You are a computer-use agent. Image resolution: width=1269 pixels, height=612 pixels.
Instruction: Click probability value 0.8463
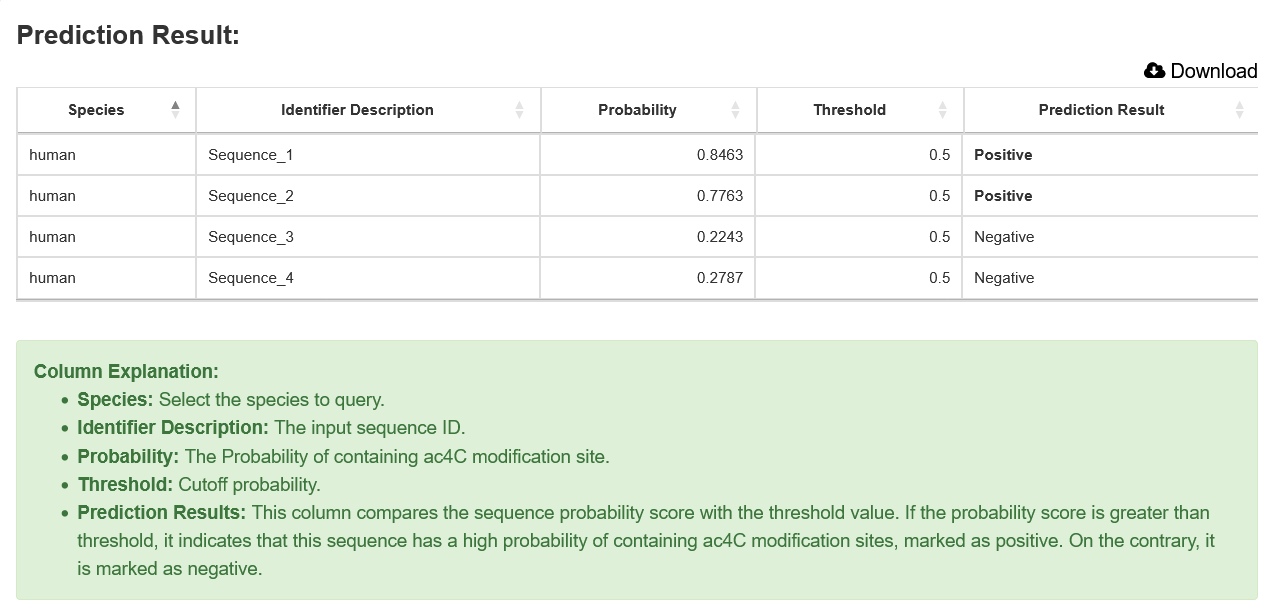720,155
